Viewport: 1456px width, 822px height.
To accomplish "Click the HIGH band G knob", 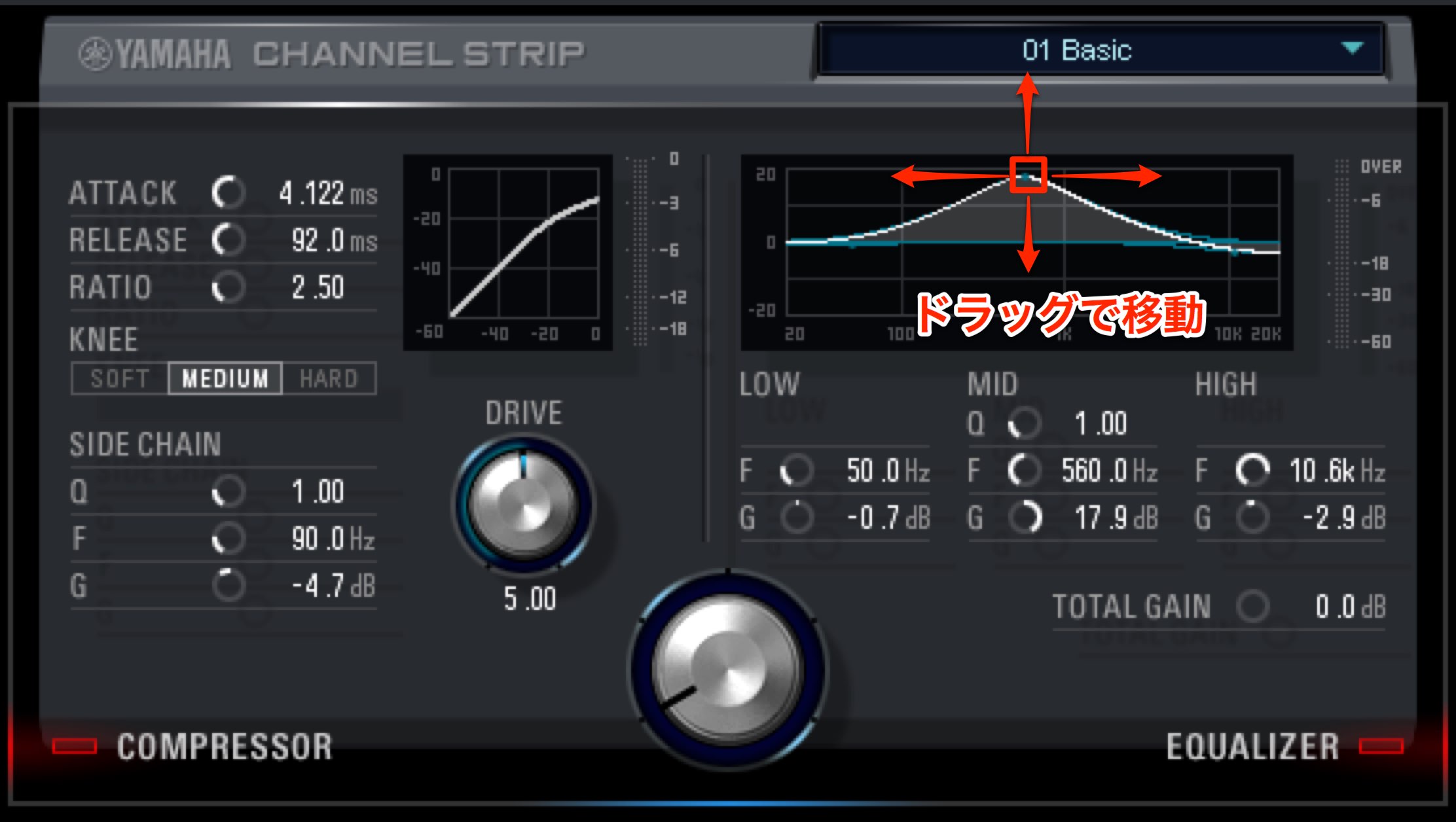I will click(1252, 518).
